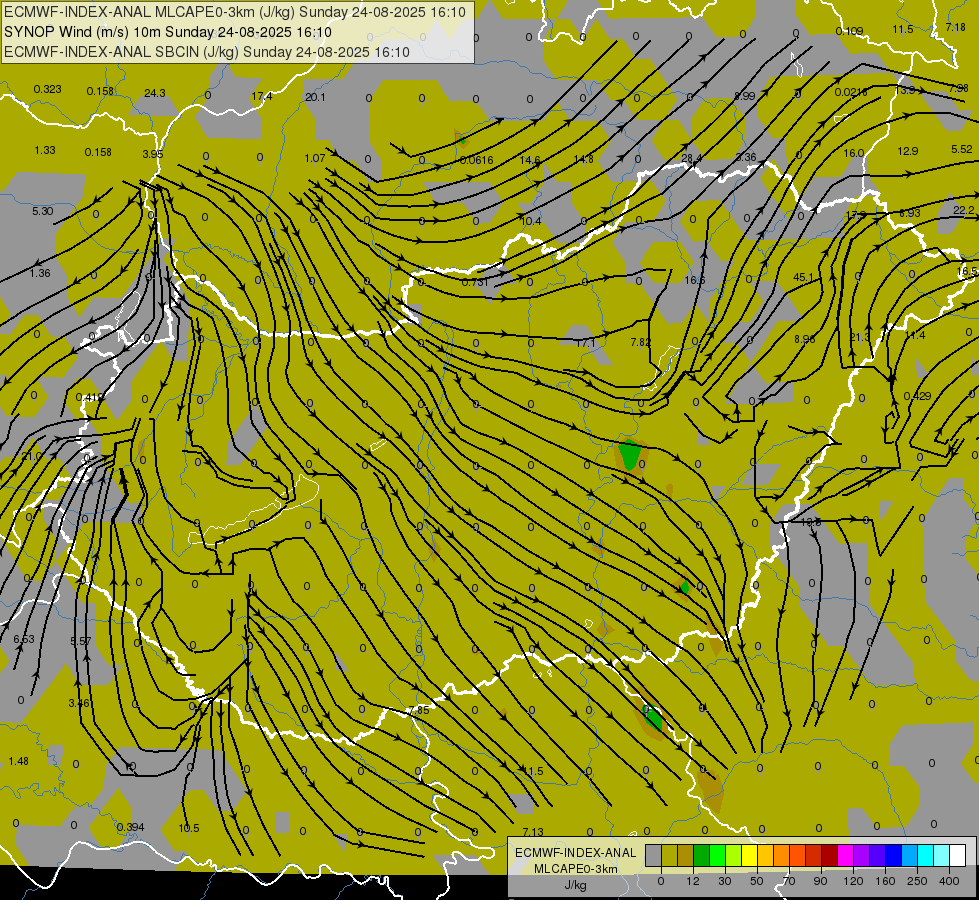The image size is (979, 900).
Task: Click the gray swatch in the MLCAPE legend
Action: coord(654,855)
